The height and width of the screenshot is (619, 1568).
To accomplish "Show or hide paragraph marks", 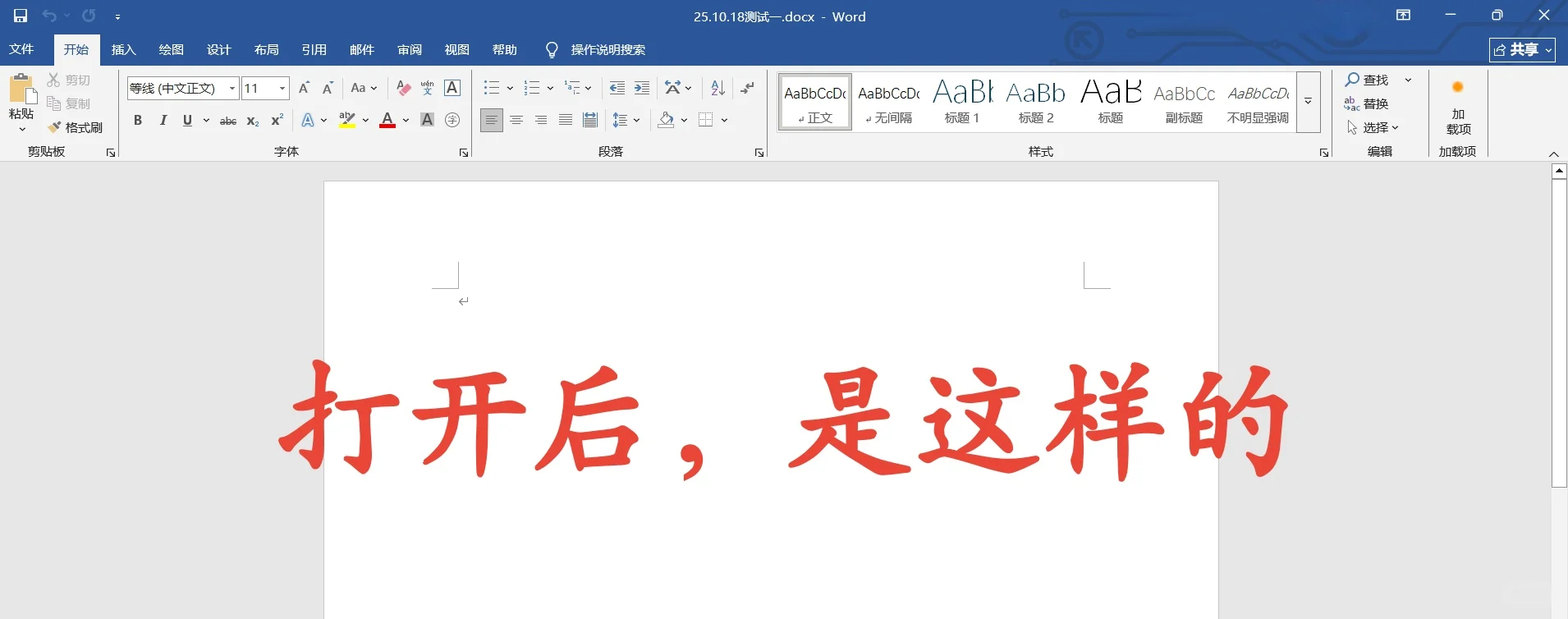I will 747,88.
